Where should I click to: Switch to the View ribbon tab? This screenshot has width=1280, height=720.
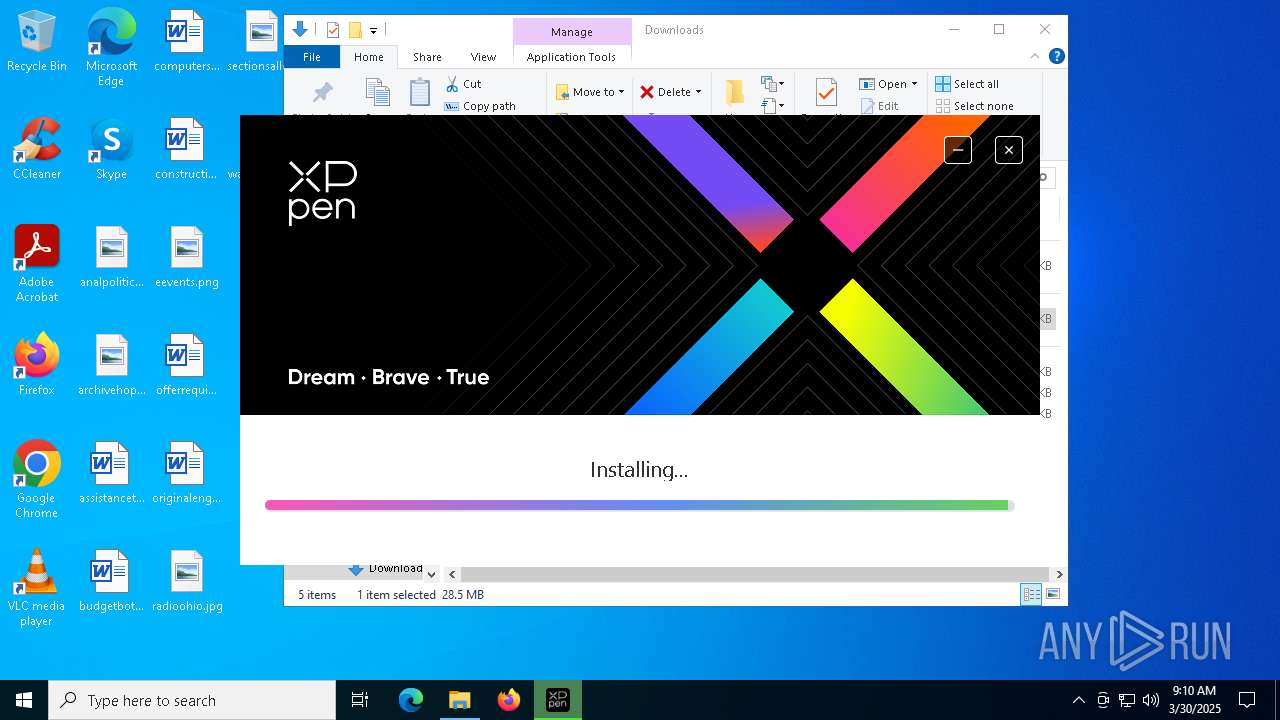click(x=483, y=57)
